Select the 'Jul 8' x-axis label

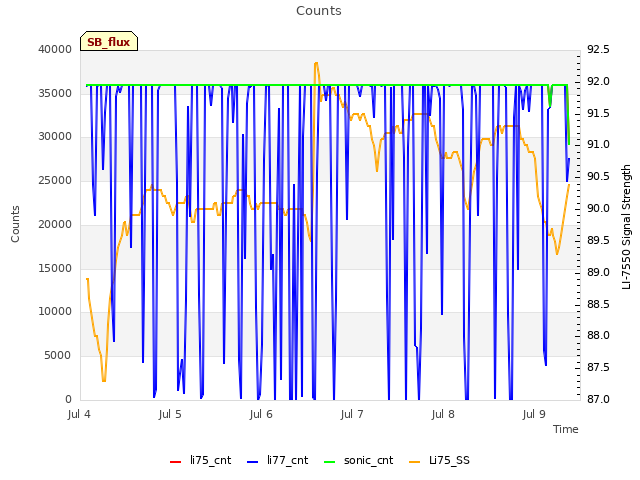tap(443, 415)
